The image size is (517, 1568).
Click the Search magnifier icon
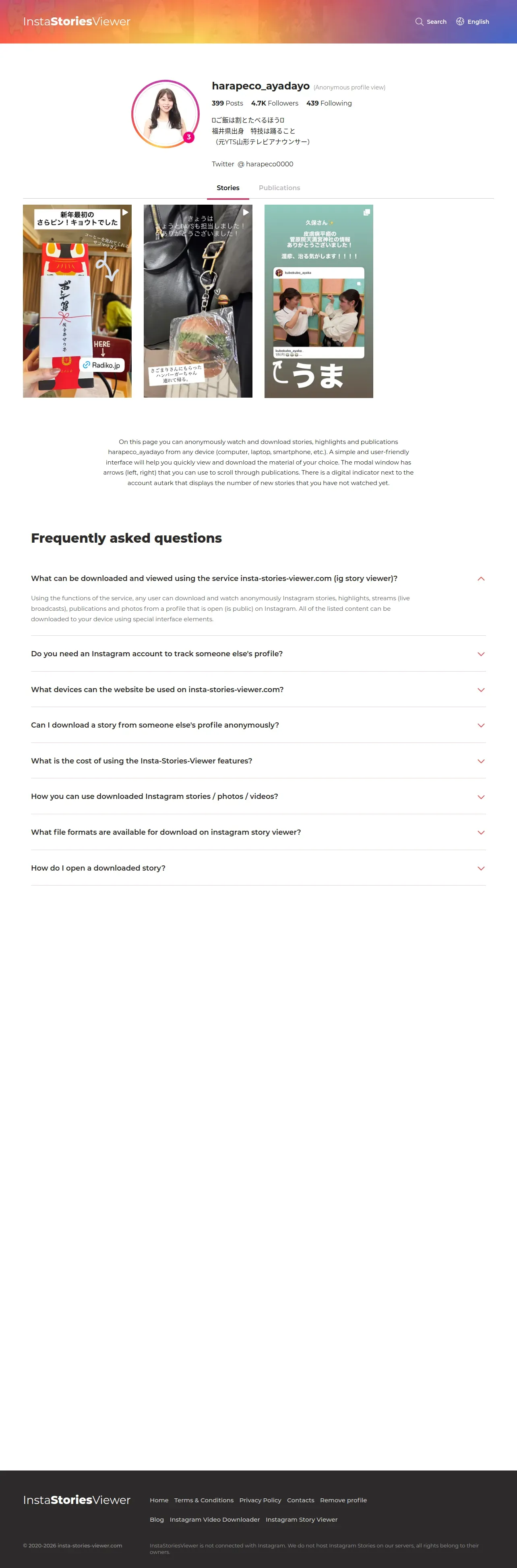(419, 22)
